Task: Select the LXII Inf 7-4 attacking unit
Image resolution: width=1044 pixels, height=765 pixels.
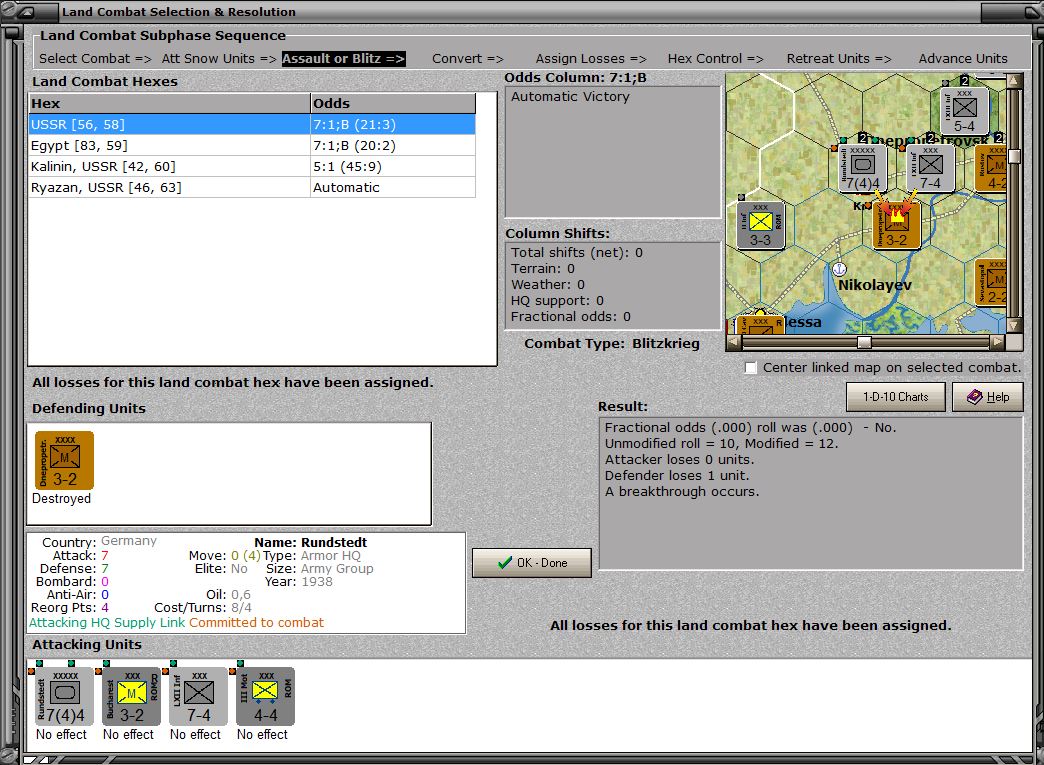Action: [198, 696]
